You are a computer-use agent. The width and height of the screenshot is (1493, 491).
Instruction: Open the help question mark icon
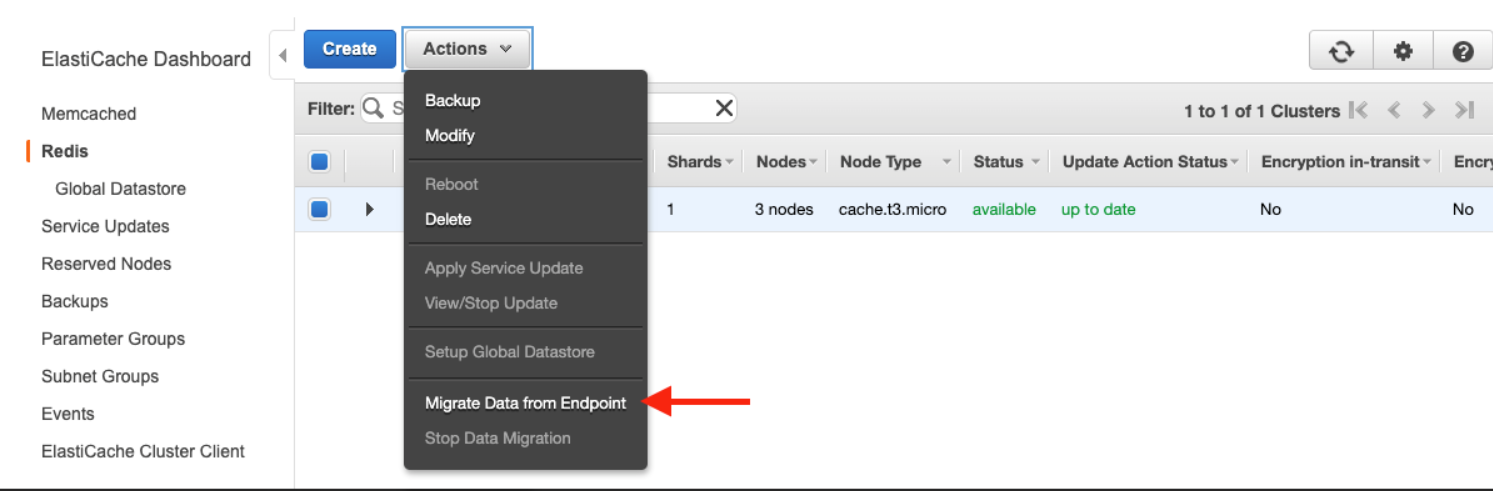tap(1463, 50)
